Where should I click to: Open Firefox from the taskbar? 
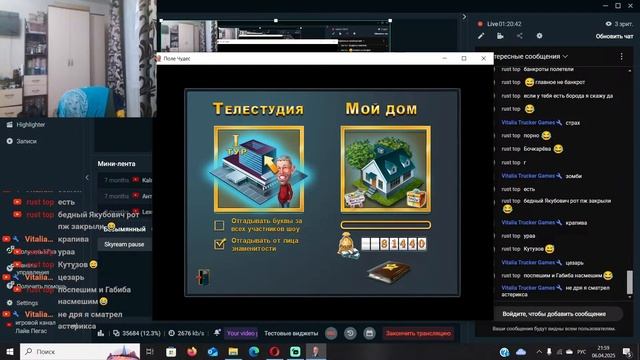click(191, 351)
